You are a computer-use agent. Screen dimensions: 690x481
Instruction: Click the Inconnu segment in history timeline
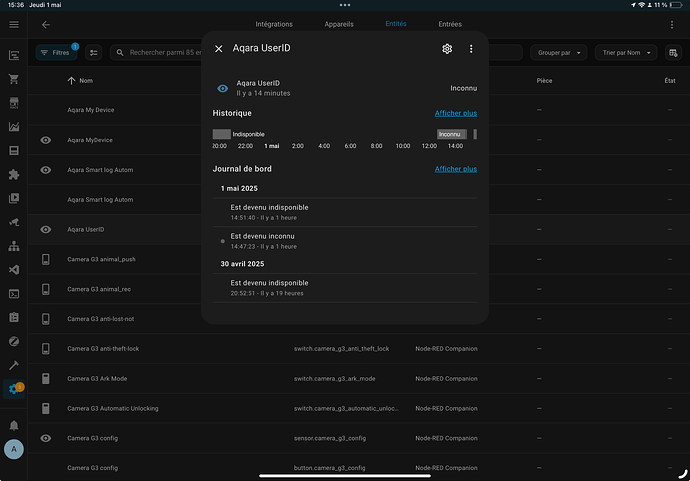(x=451, y=134)
